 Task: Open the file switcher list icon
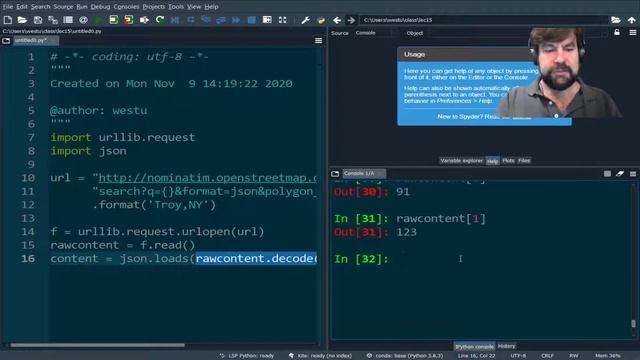point(68,20)
